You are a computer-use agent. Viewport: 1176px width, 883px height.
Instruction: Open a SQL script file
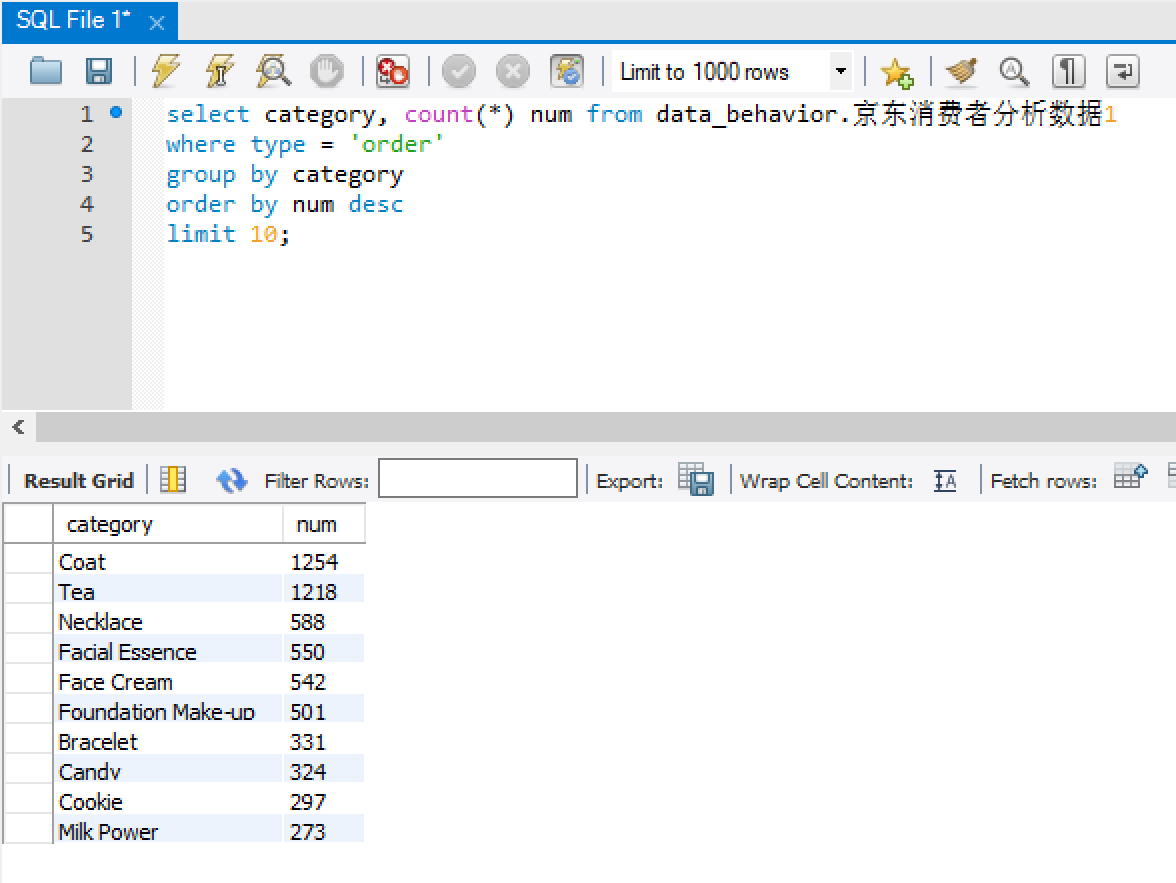[x=46, y=71]
